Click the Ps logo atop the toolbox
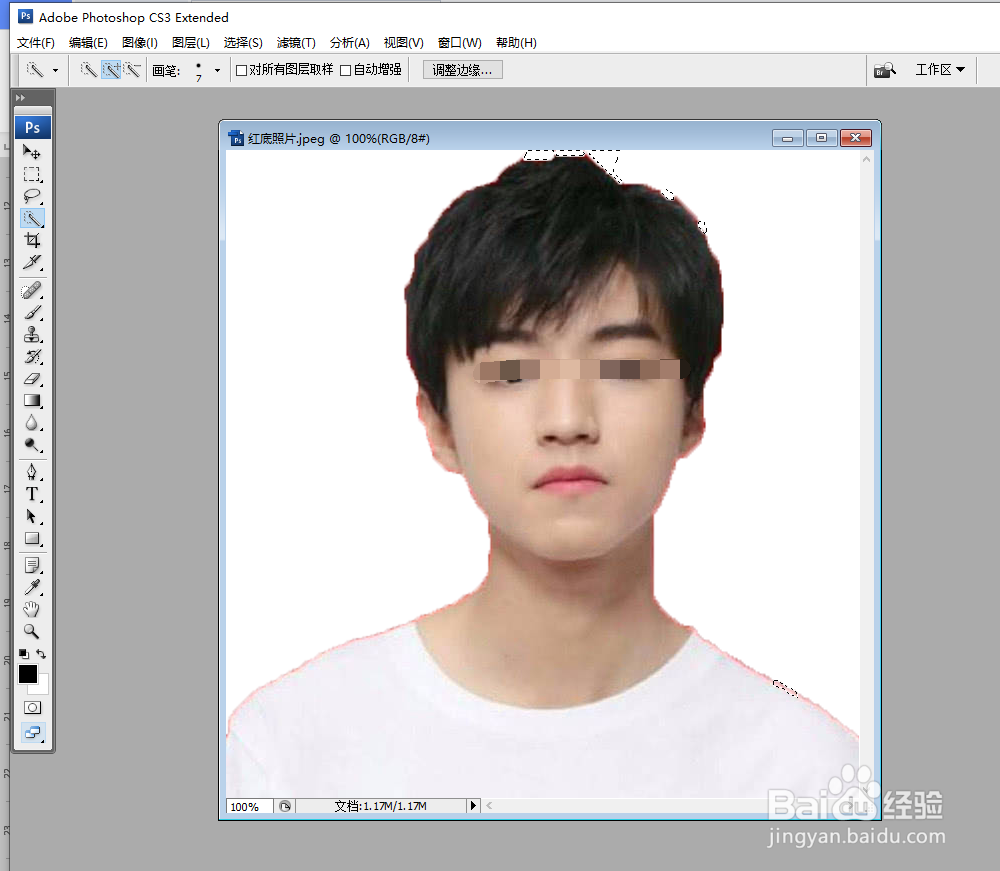Screen dimensions: 1000x871 point(33,128)
